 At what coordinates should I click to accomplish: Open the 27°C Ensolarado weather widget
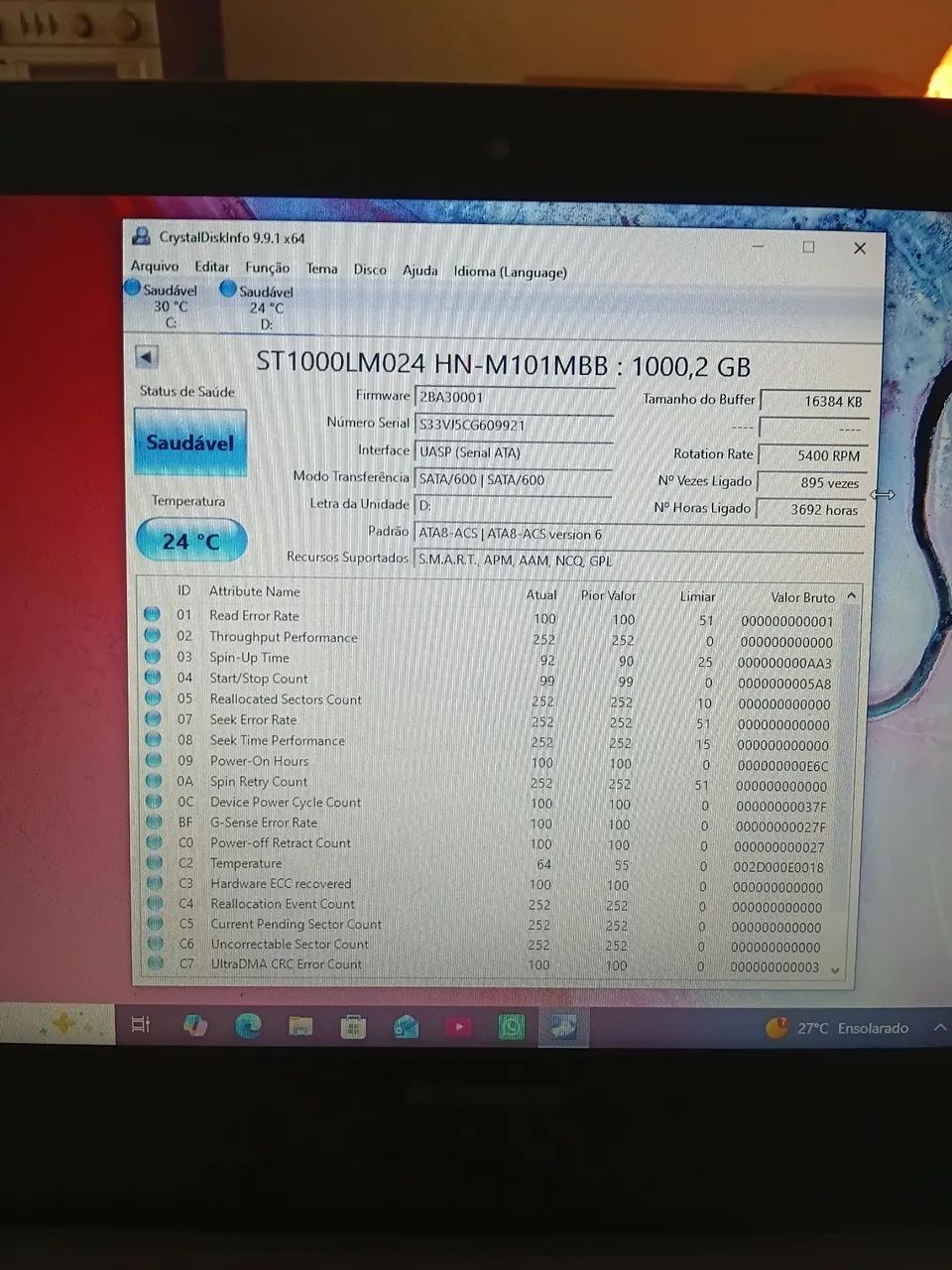tap(838, 1028)
